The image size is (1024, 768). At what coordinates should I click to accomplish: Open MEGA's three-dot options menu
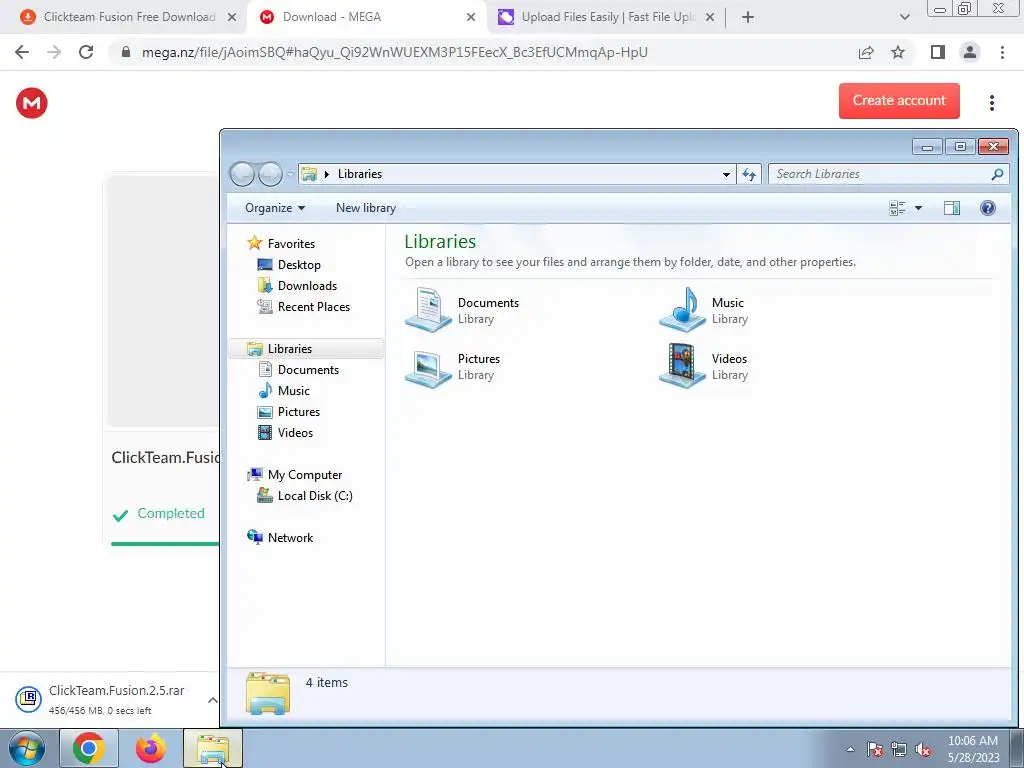point(991,103)
